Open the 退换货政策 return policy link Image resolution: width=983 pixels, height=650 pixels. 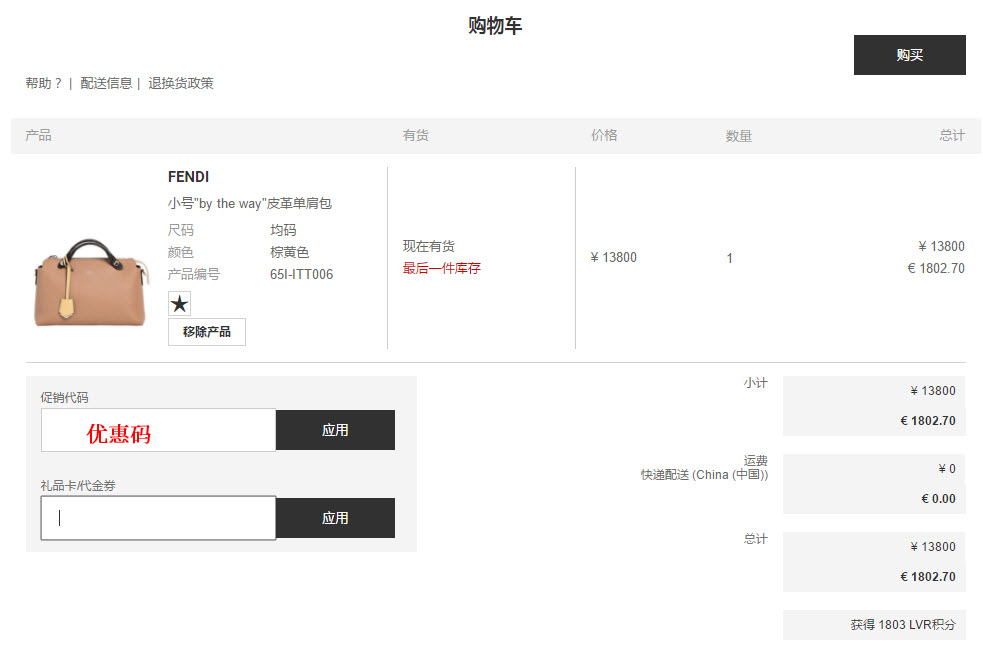pyautogui.click(x=181, y=83)
